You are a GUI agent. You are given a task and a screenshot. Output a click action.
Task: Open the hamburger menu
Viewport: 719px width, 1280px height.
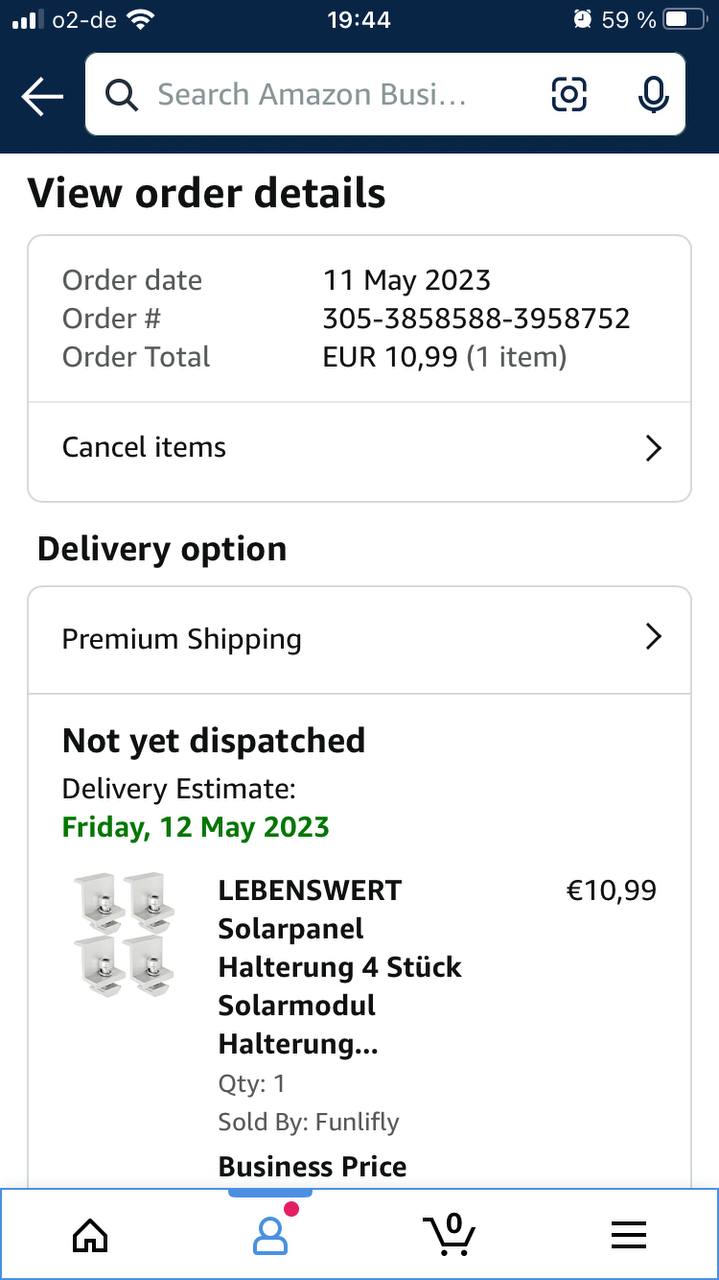(x=629, y=1236)
